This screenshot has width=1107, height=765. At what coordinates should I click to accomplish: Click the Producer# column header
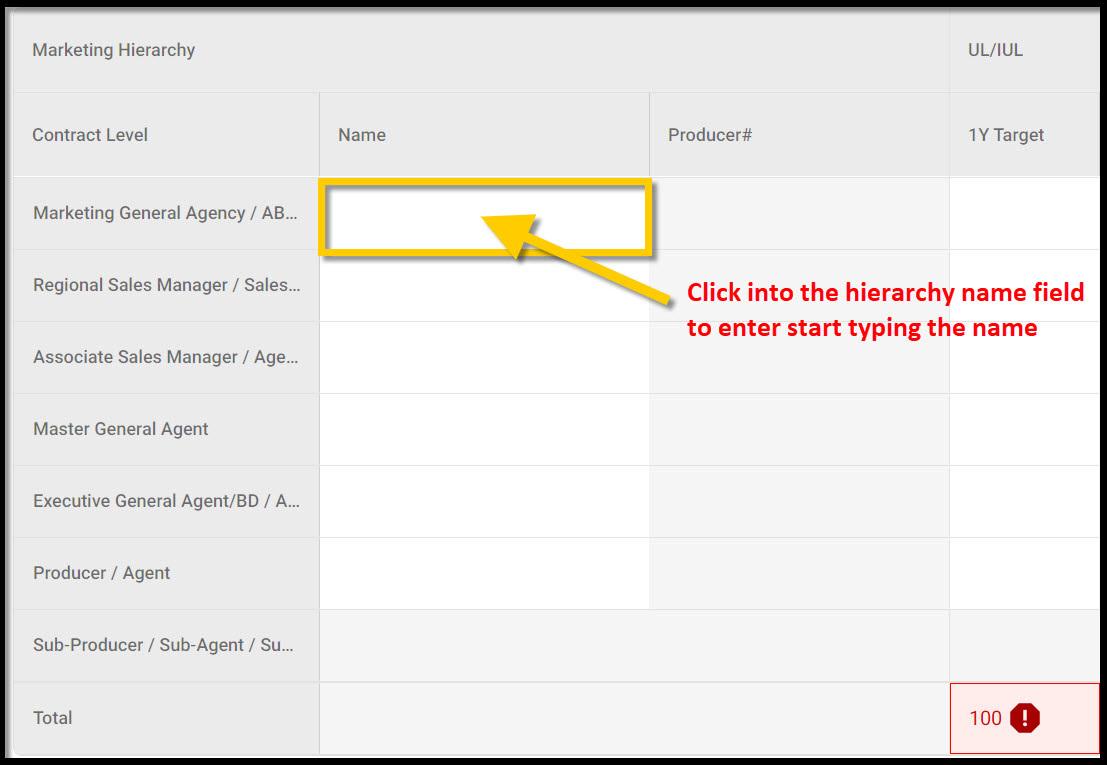[x=710, y=135]
